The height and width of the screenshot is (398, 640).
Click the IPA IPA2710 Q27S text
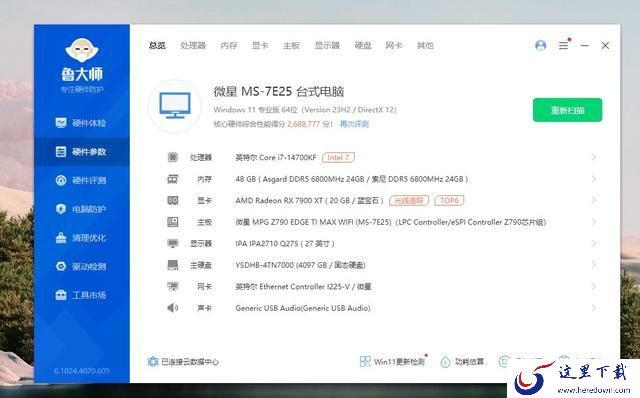click(285, 244)
